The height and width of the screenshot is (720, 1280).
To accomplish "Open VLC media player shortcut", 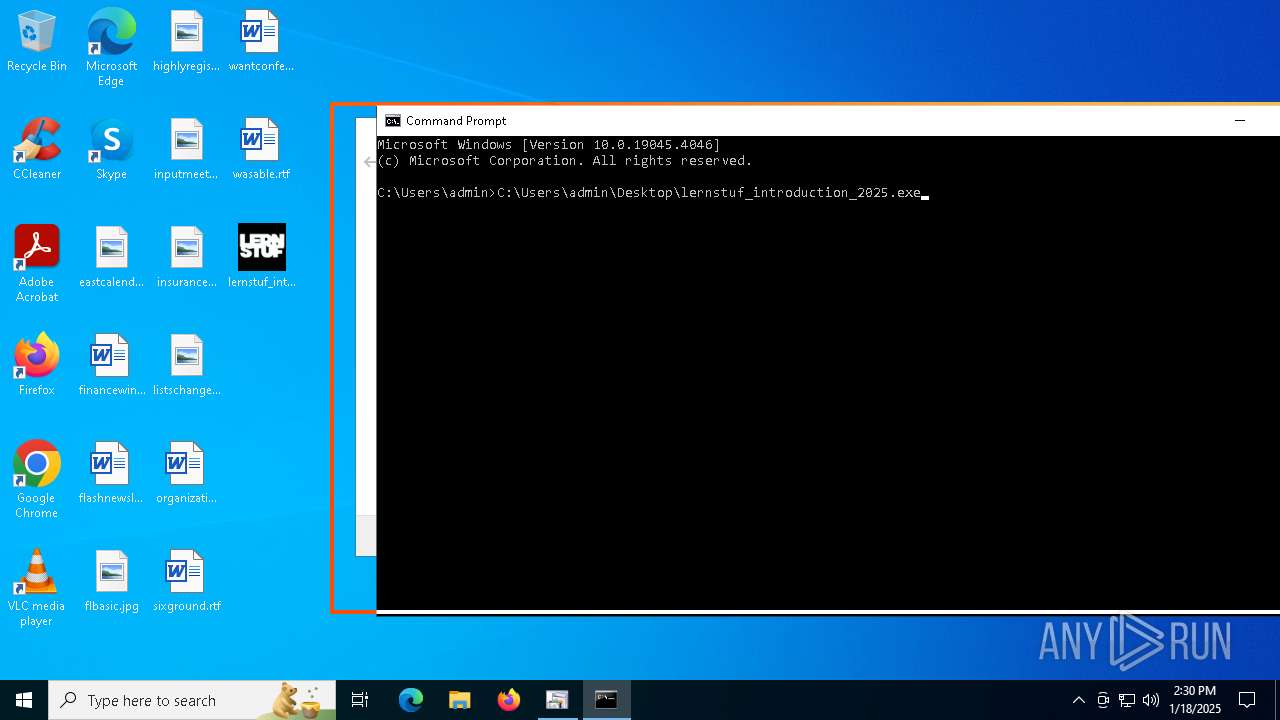I will coord(37,587).
